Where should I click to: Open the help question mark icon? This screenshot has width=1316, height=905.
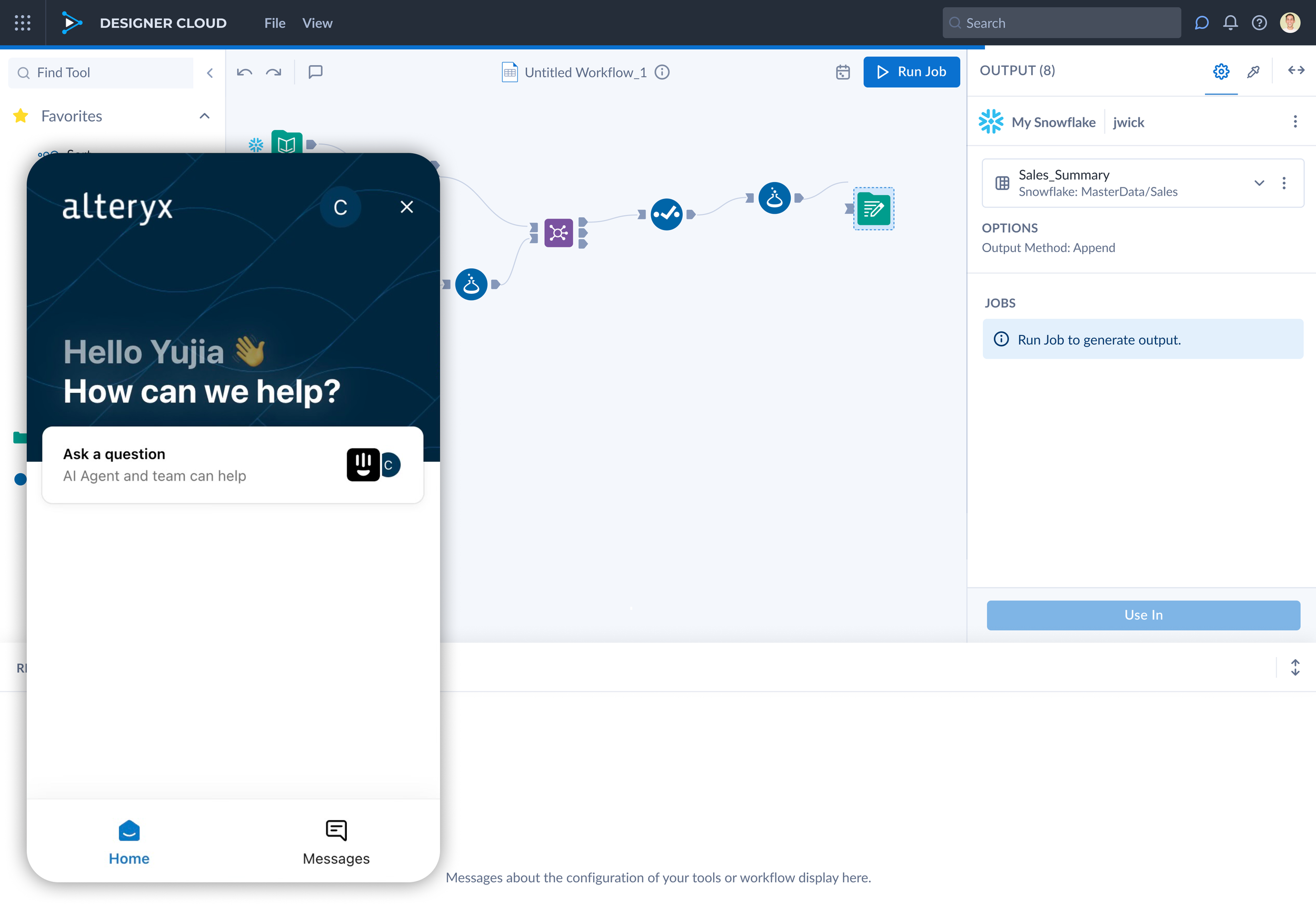click(1259, 23)
